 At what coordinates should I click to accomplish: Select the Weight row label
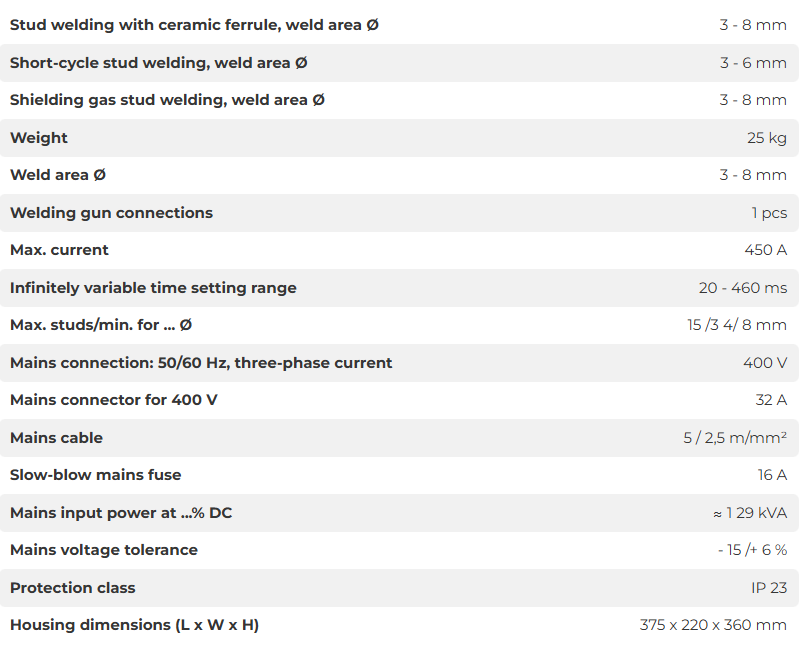tap(39, 138)
